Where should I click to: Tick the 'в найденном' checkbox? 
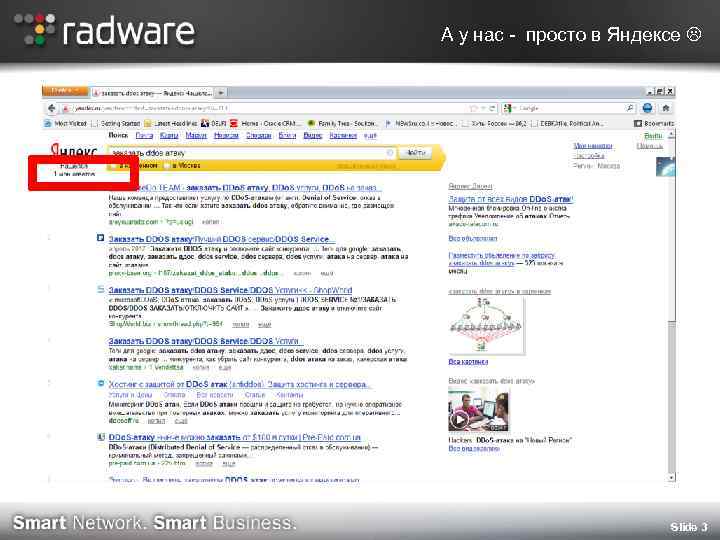[x=115, y=165]
